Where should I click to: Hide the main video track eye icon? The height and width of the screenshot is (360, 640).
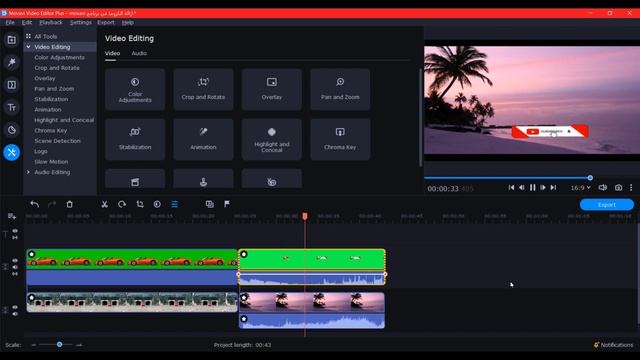point(15,307)
